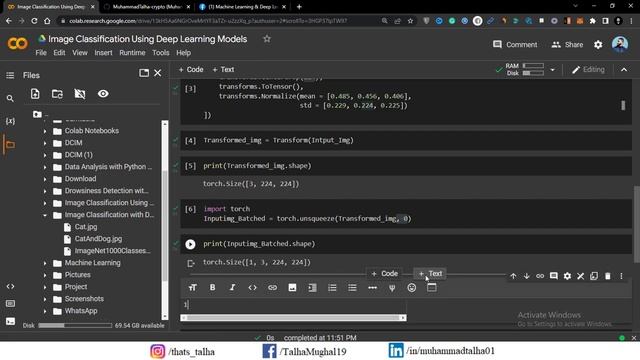The width and height of the screenshot is (640, 360).
Task: Run the print(Inputimg_Batched.shape) cell
Action: pyautogui.click(x=190, y=244)
